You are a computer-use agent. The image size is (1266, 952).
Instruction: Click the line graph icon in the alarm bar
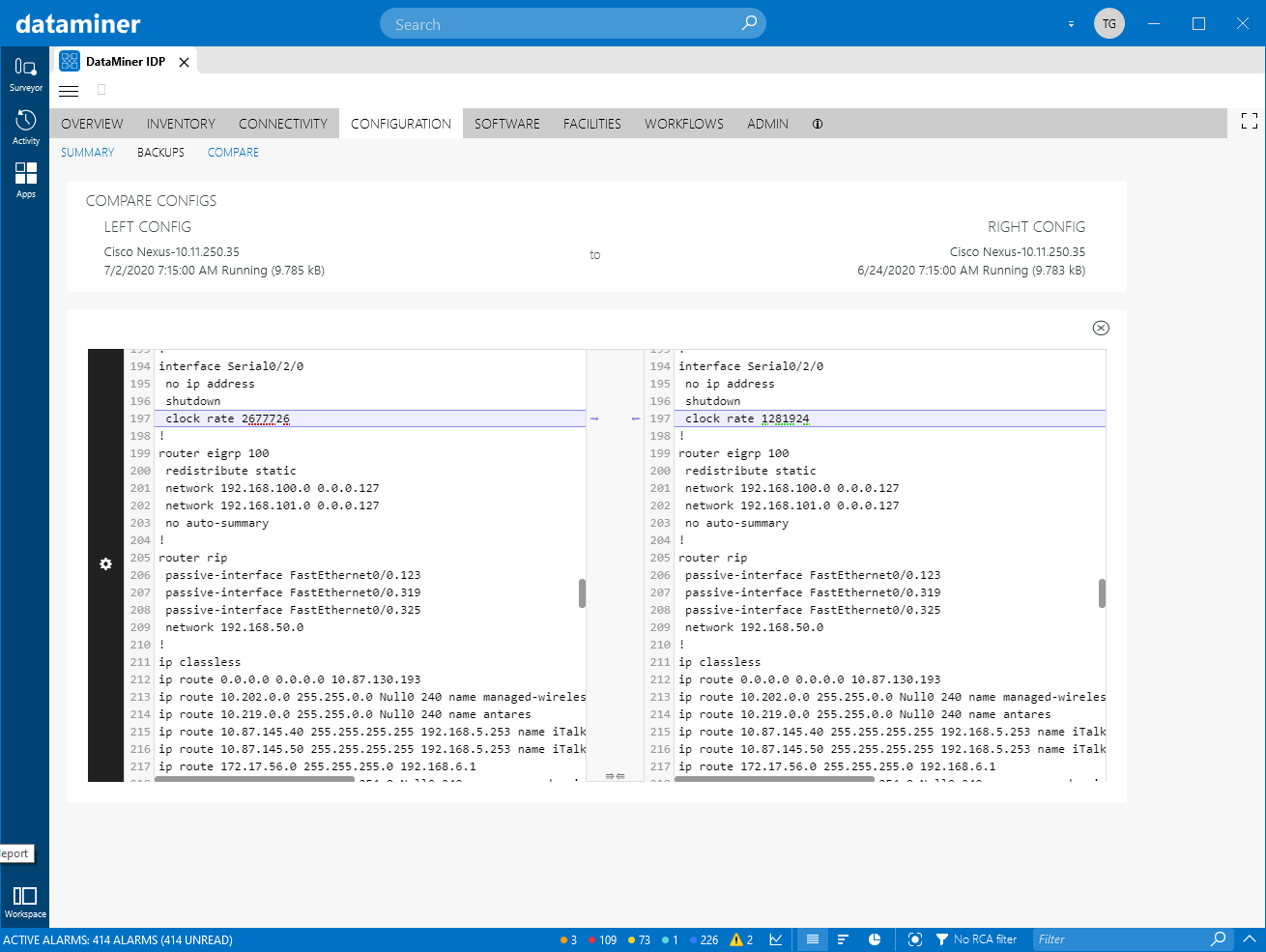776,939
